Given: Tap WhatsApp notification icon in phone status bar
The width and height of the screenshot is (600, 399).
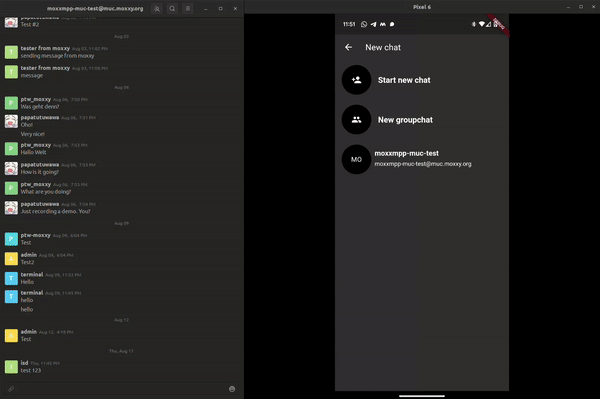Looking at the screenshot, I should tap(364, 24).
